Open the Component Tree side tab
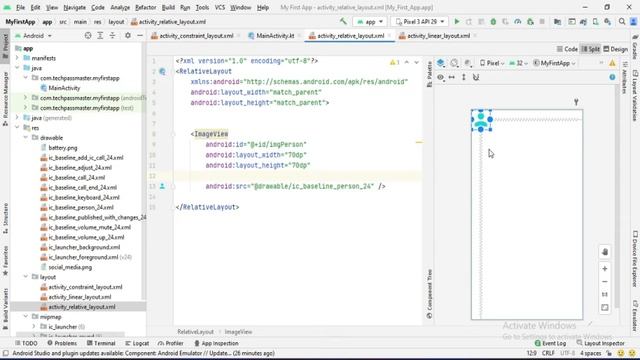 [429, 294]
